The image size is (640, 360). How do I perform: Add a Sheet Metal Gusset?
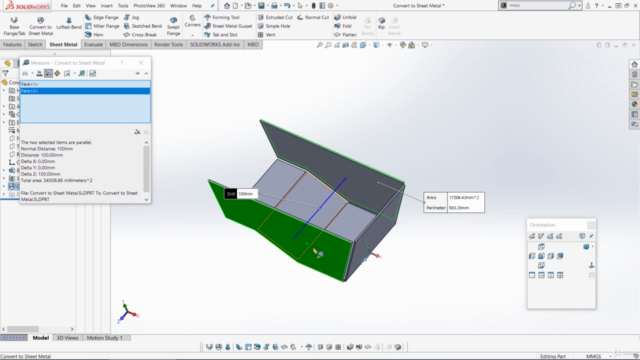(228, 26)
